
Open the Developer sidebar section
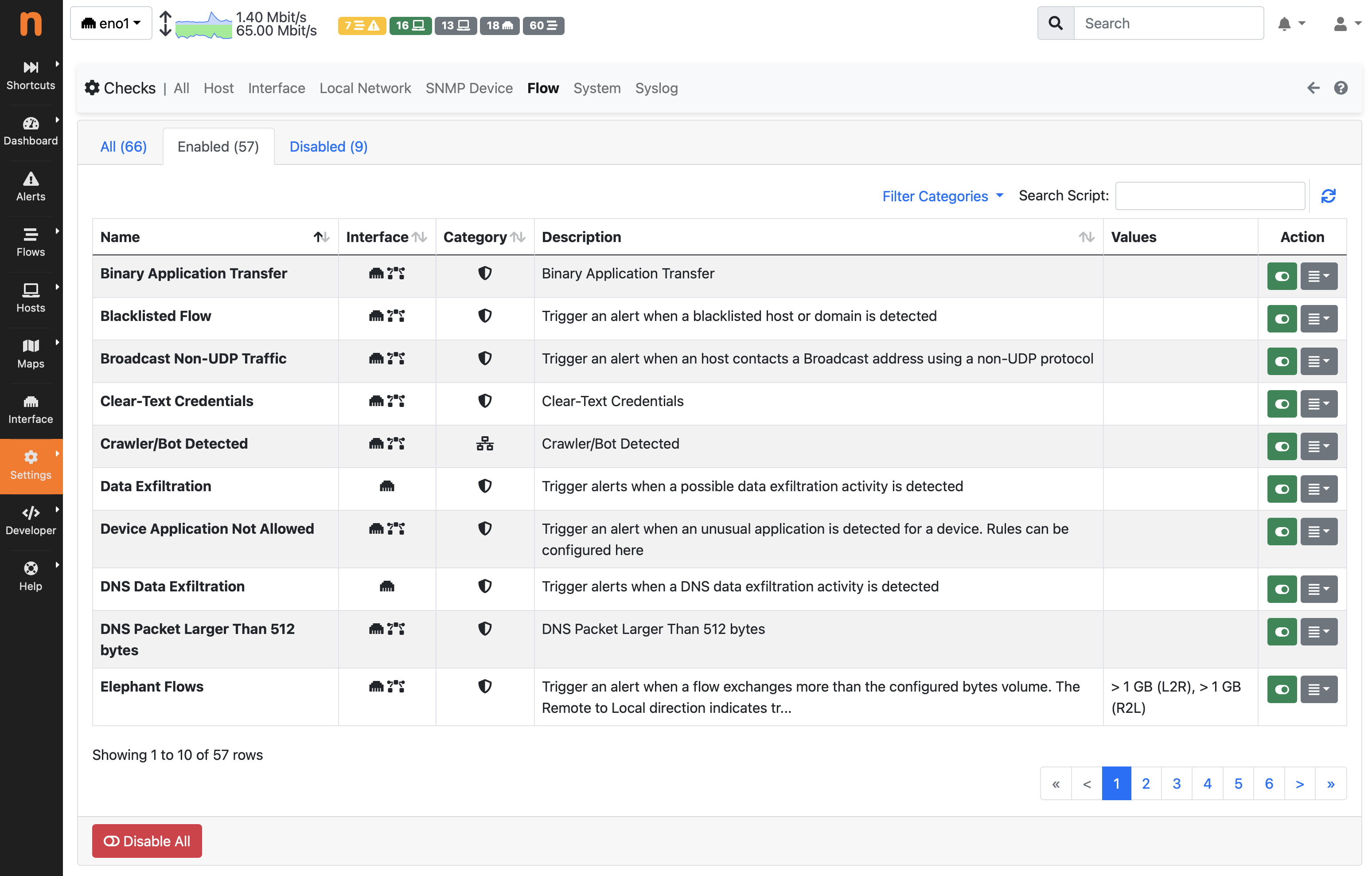pos(31,520)
